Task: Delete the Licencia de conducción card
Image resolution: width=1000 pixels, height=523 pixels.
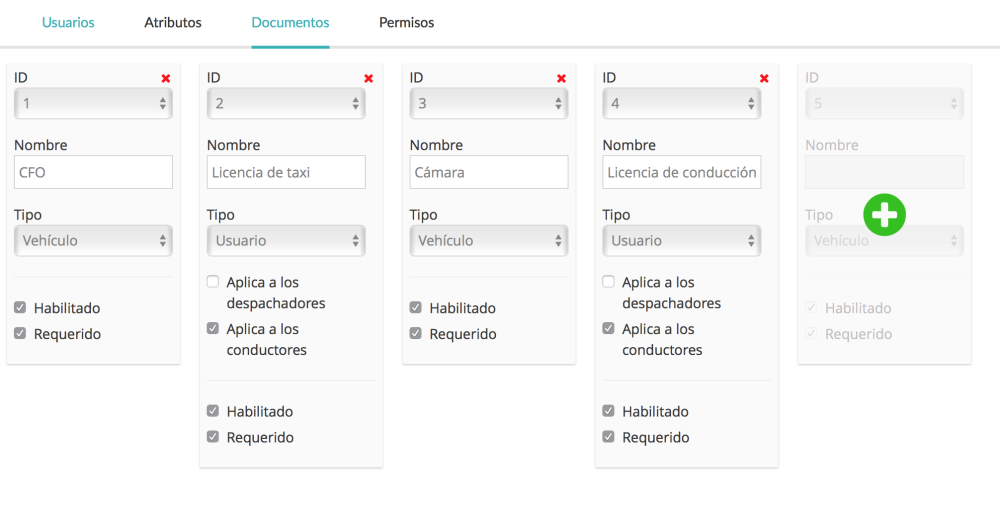Action: click(x=764, y=78)
